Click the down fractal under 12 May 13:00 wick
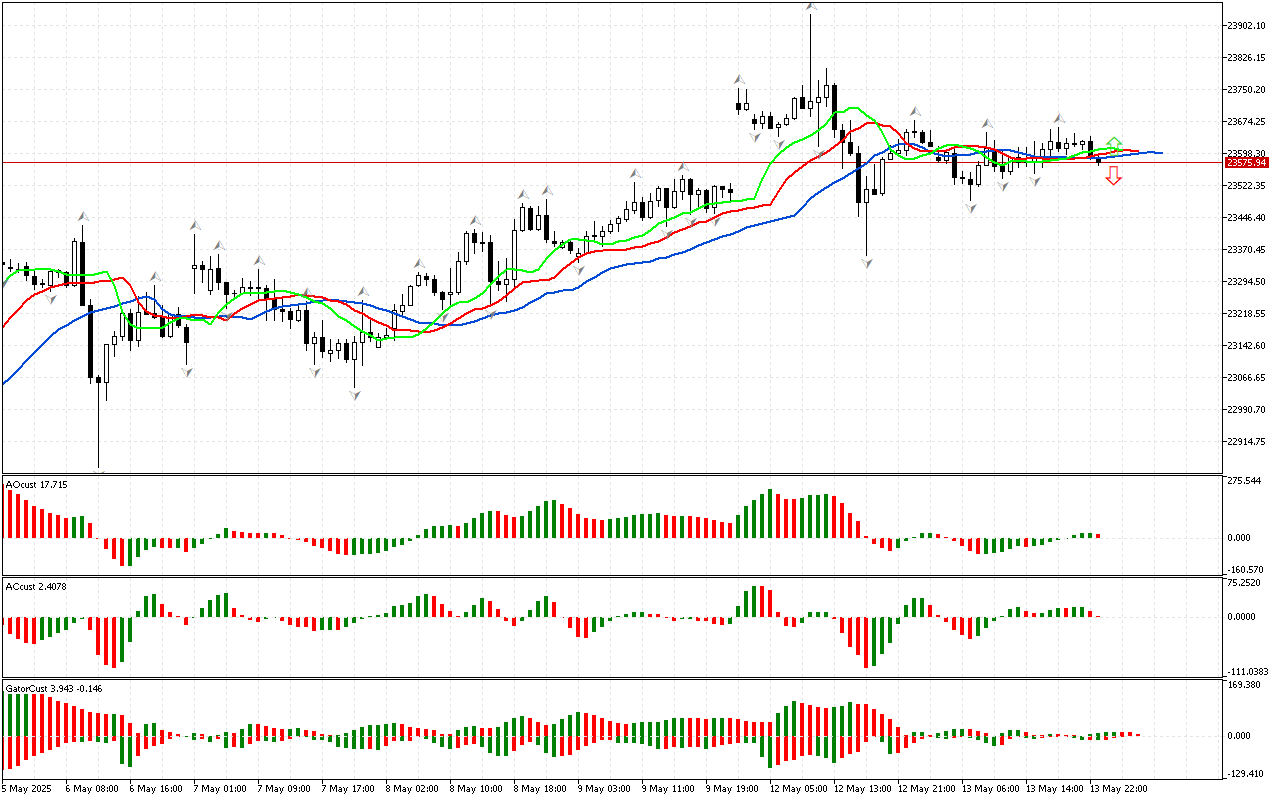1280x800 pixels. tap(866, 262)
